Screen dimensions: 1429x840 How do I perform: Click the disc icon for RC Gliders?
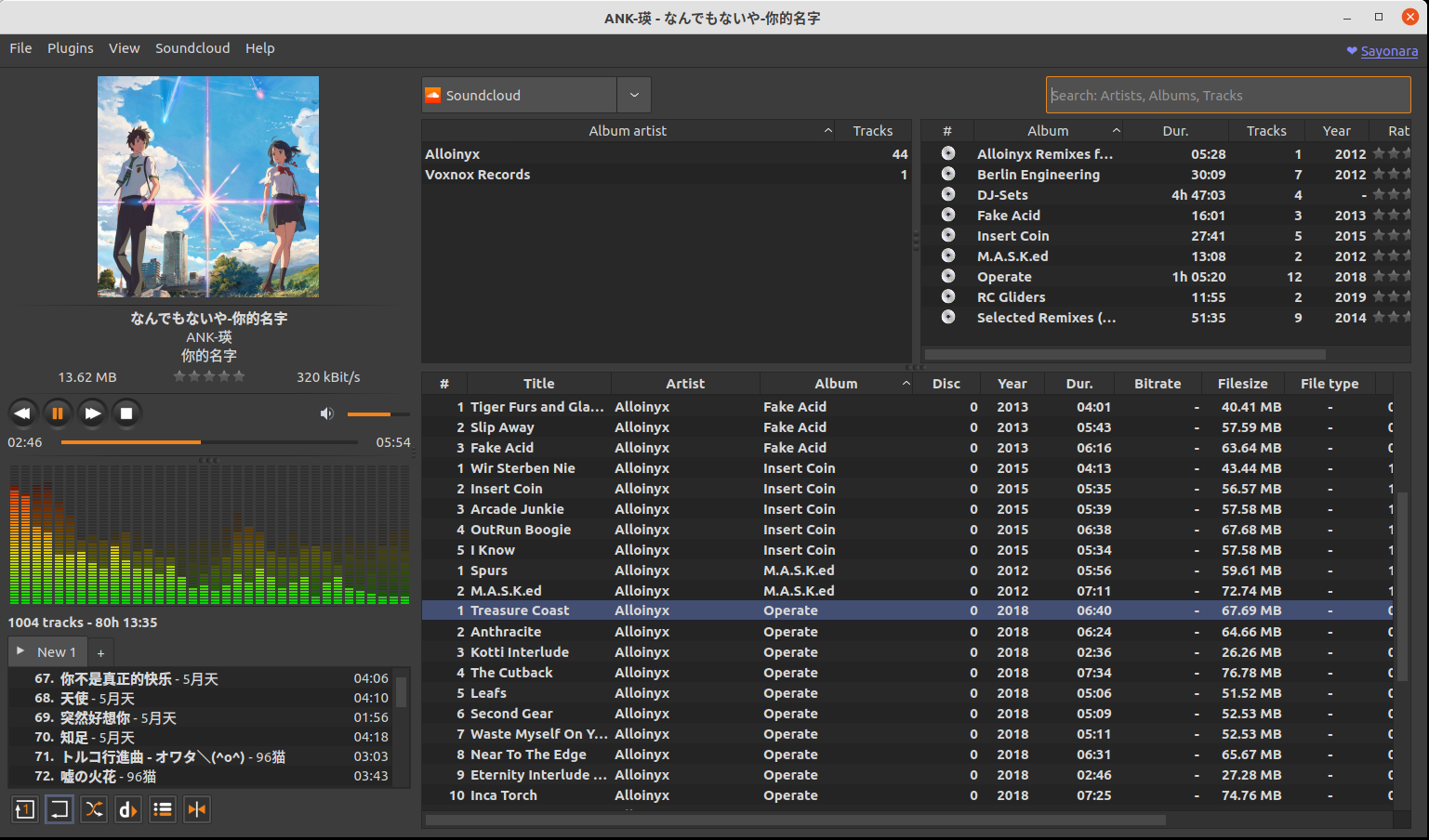click(x=948, y=296)
